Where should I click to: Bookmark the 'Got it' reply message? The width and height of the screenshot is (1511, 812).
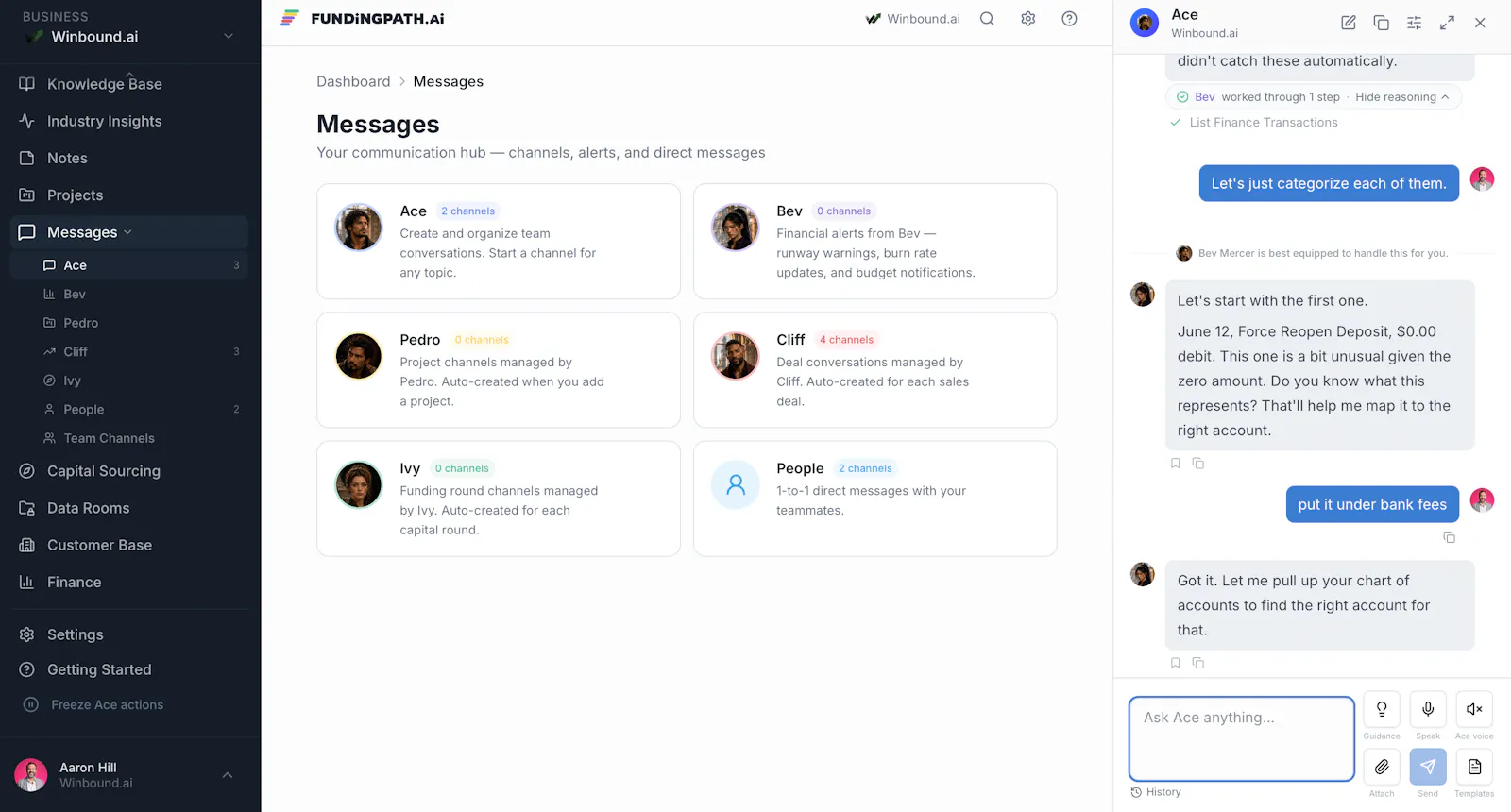coord(1176,663)
